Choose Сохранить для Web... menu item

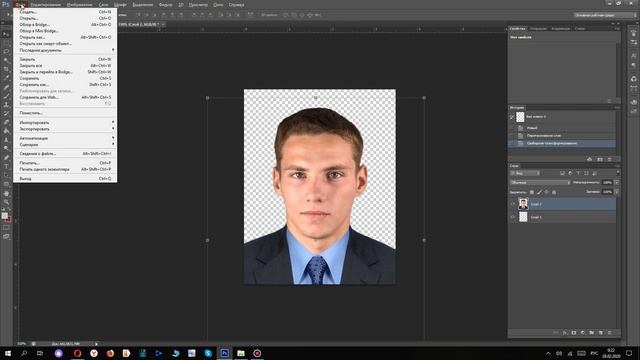tap(65, 97)
